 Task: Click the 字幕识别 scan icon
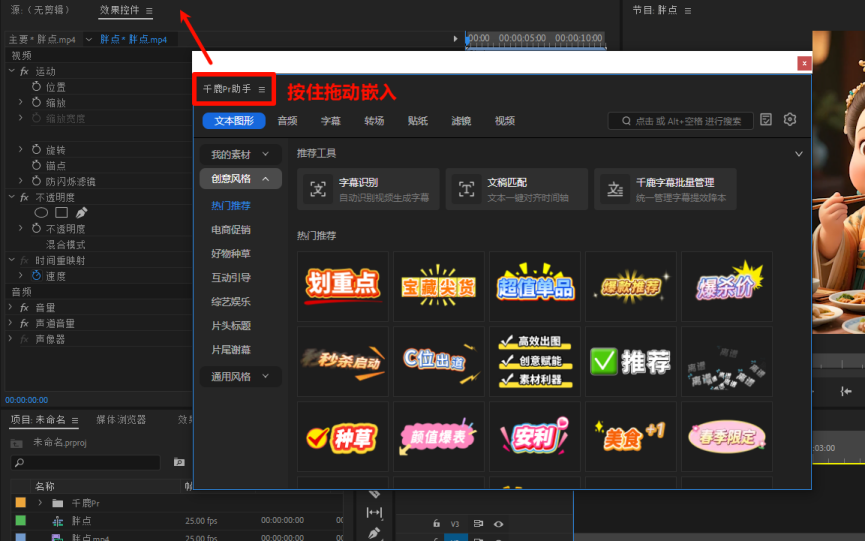click(318, 190)
